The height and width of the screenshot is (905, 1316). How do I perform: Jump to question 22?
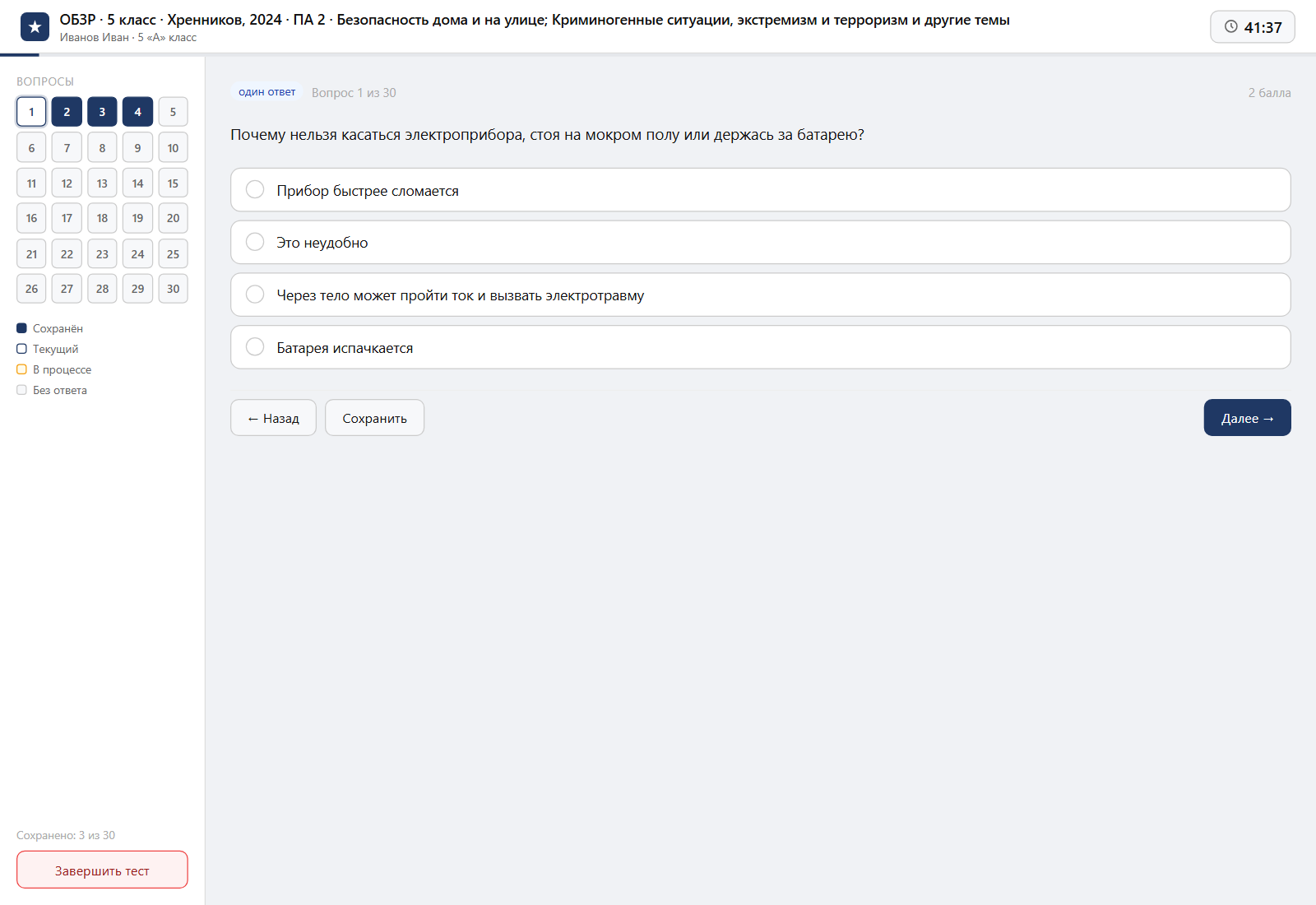[x=67, y=254]
